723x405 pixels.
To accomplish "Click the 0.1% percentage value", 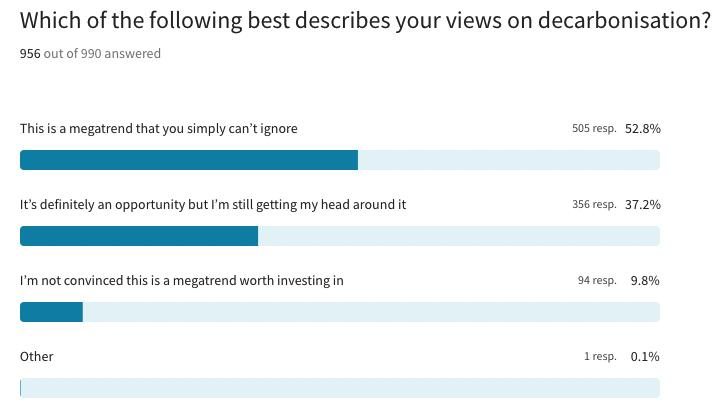I will coord(645,357).
